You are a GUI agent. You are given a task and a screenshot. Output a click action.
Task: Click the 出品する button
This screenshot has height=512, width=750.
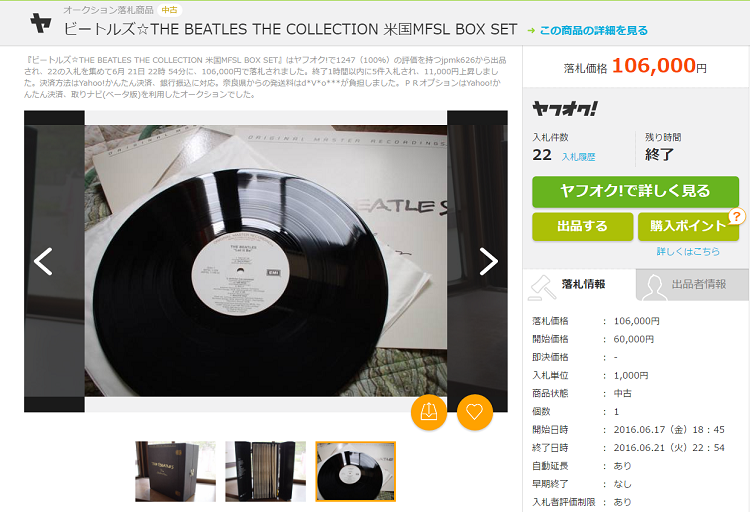click(582, 226)
